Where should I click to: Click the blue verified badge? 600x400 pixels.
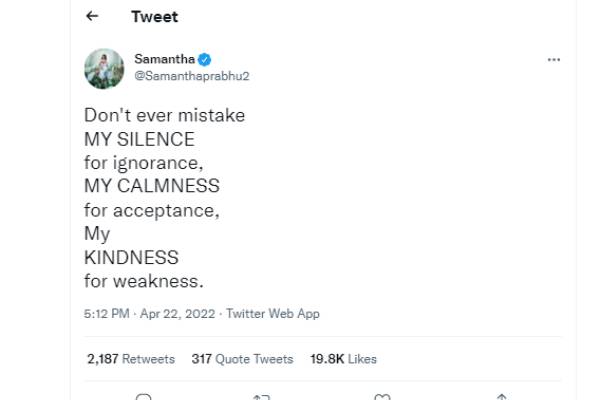click(x=205, y=59)
